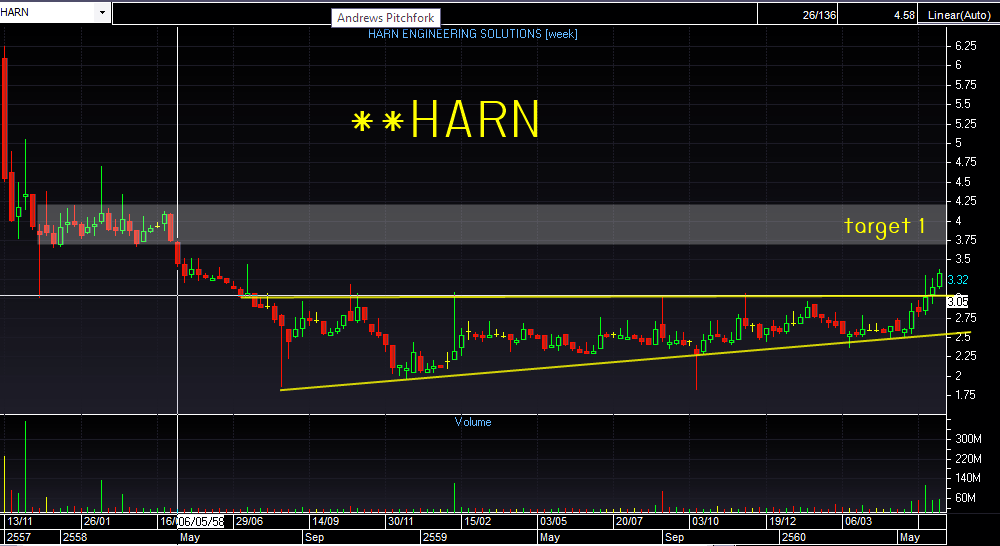The height and width of the screenshot is (546, 1000).
Task: Click the 2557 year label
Action: click(17, 537)
